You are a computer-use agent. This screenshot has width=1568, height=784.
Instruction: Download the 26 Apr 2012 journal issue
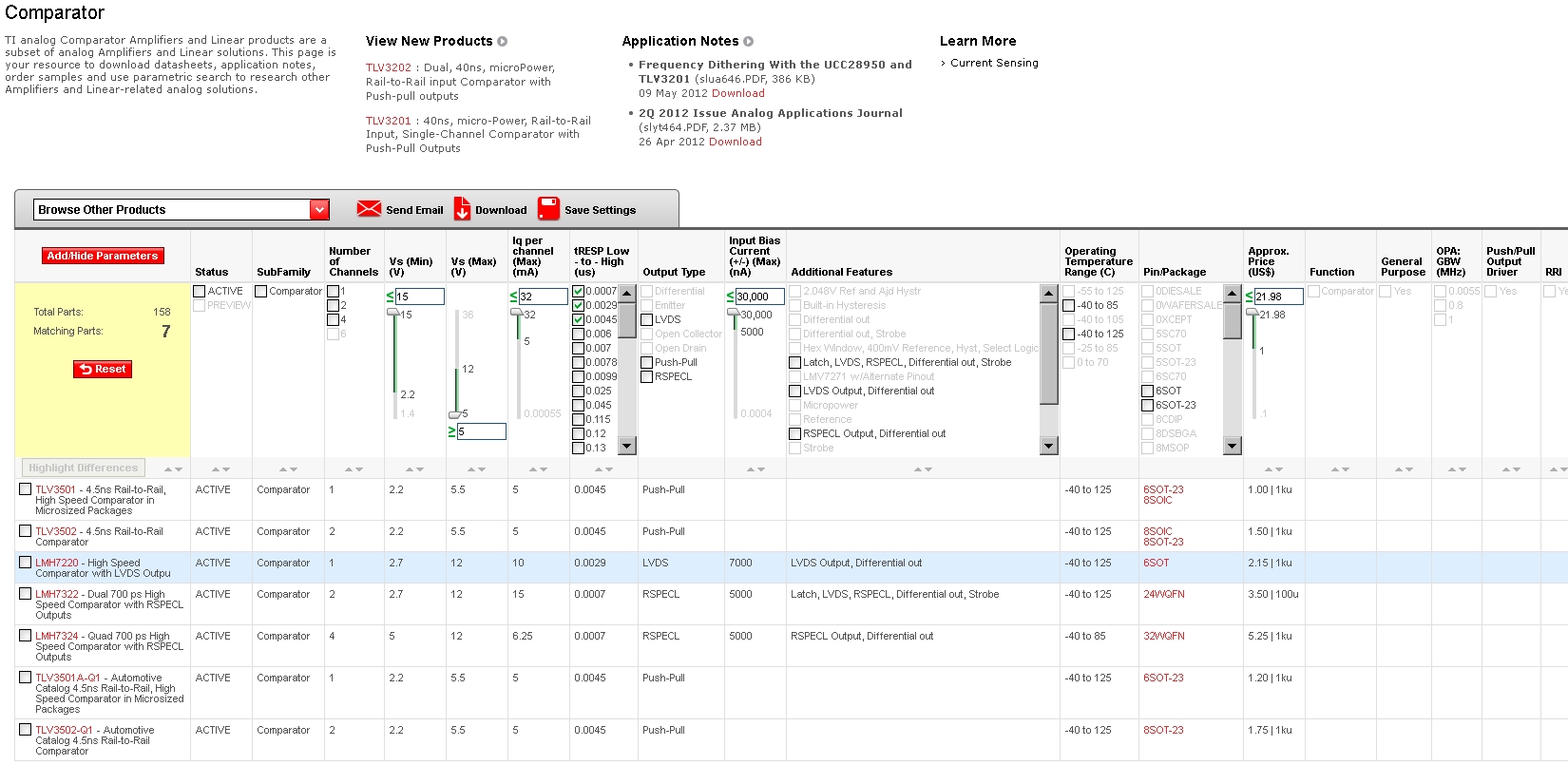click(x=736, y=142)
